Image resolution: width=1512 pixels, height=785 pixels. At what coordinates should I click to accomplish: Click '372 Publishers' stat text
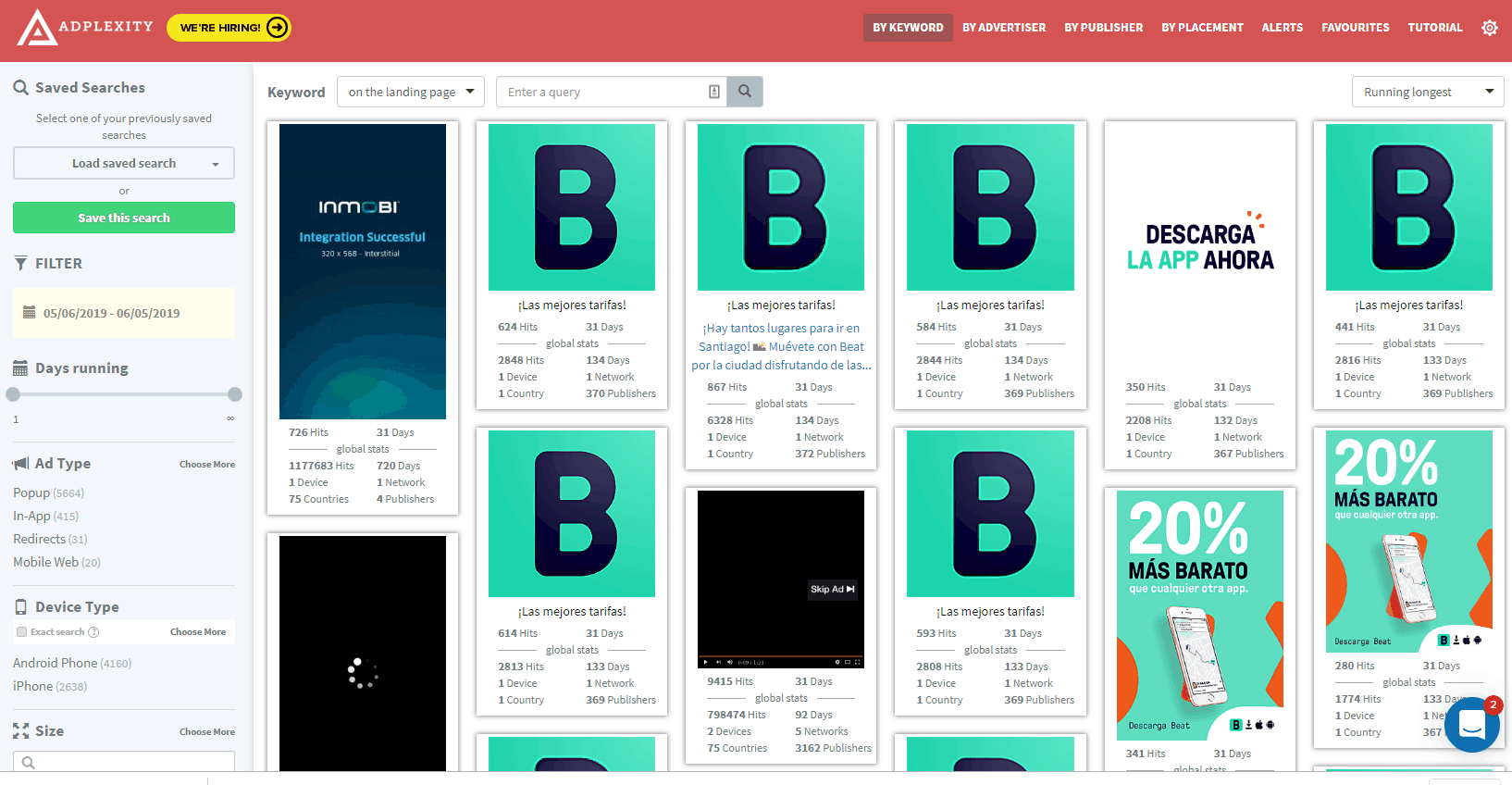(830, 454)
